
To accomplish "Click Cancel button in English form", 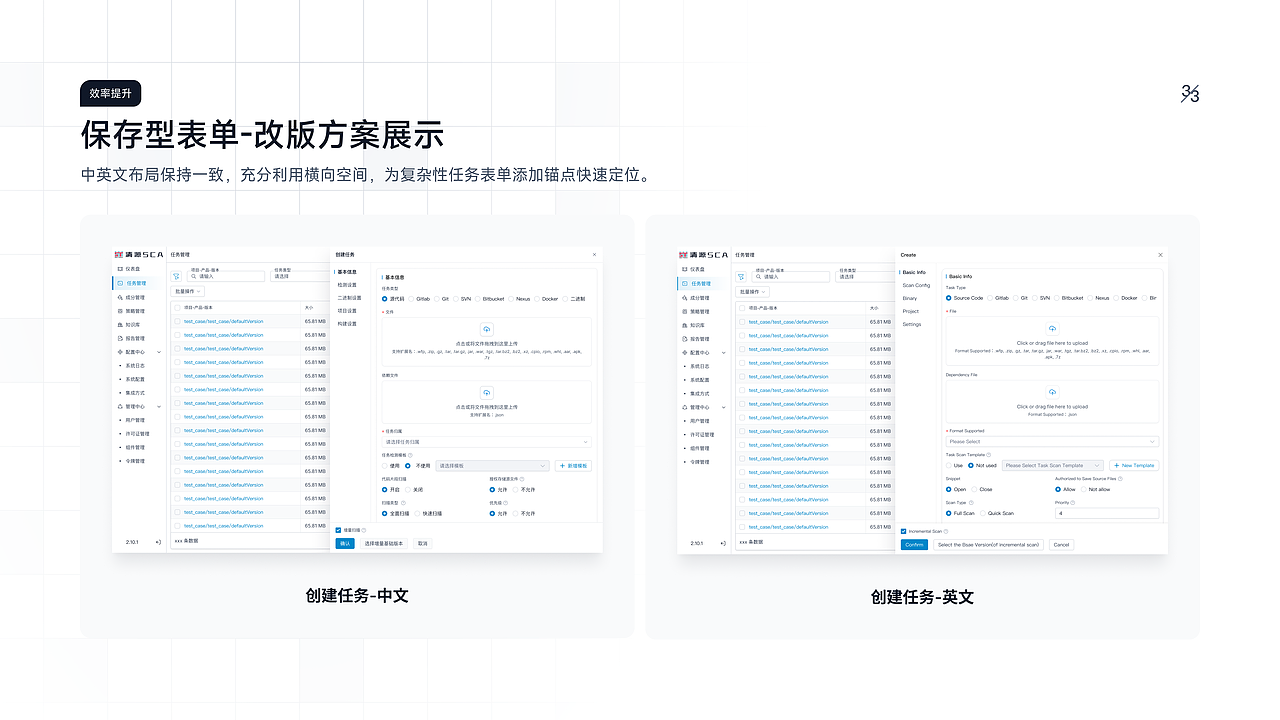I will 1061,545.
